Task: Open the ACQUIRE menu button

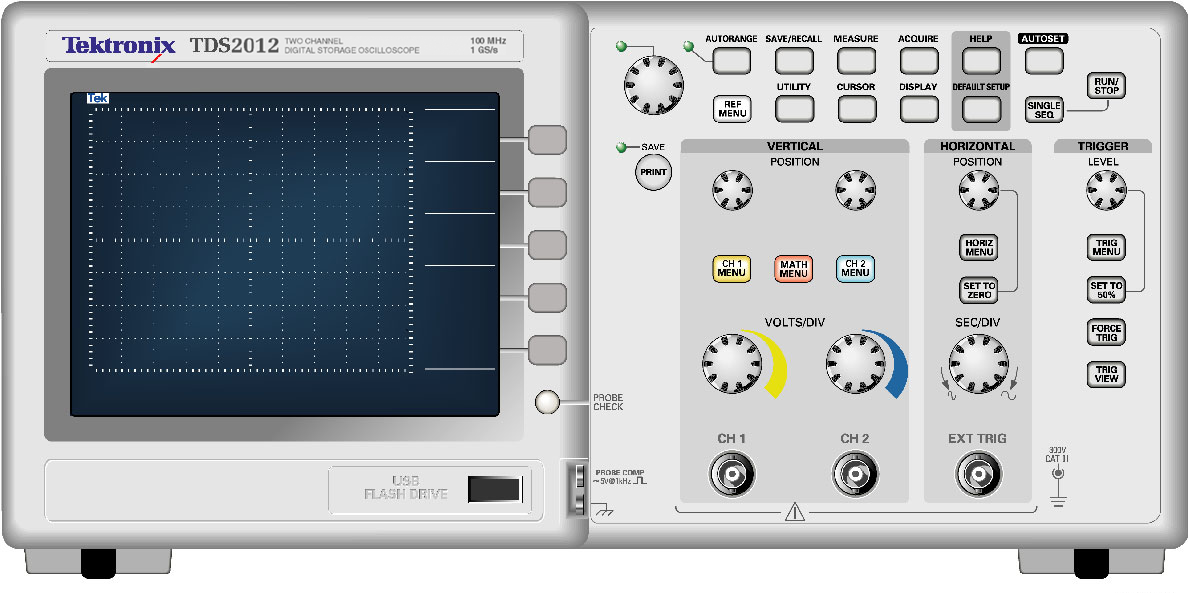Action: pyautogui.click(x=919, y=61)
